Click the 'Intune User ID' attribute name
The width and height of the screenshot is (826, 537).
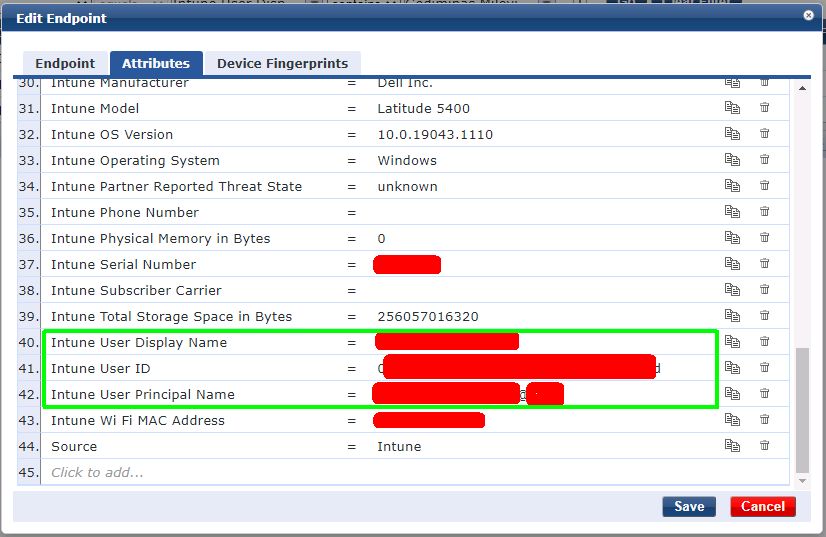coord(101,368)
